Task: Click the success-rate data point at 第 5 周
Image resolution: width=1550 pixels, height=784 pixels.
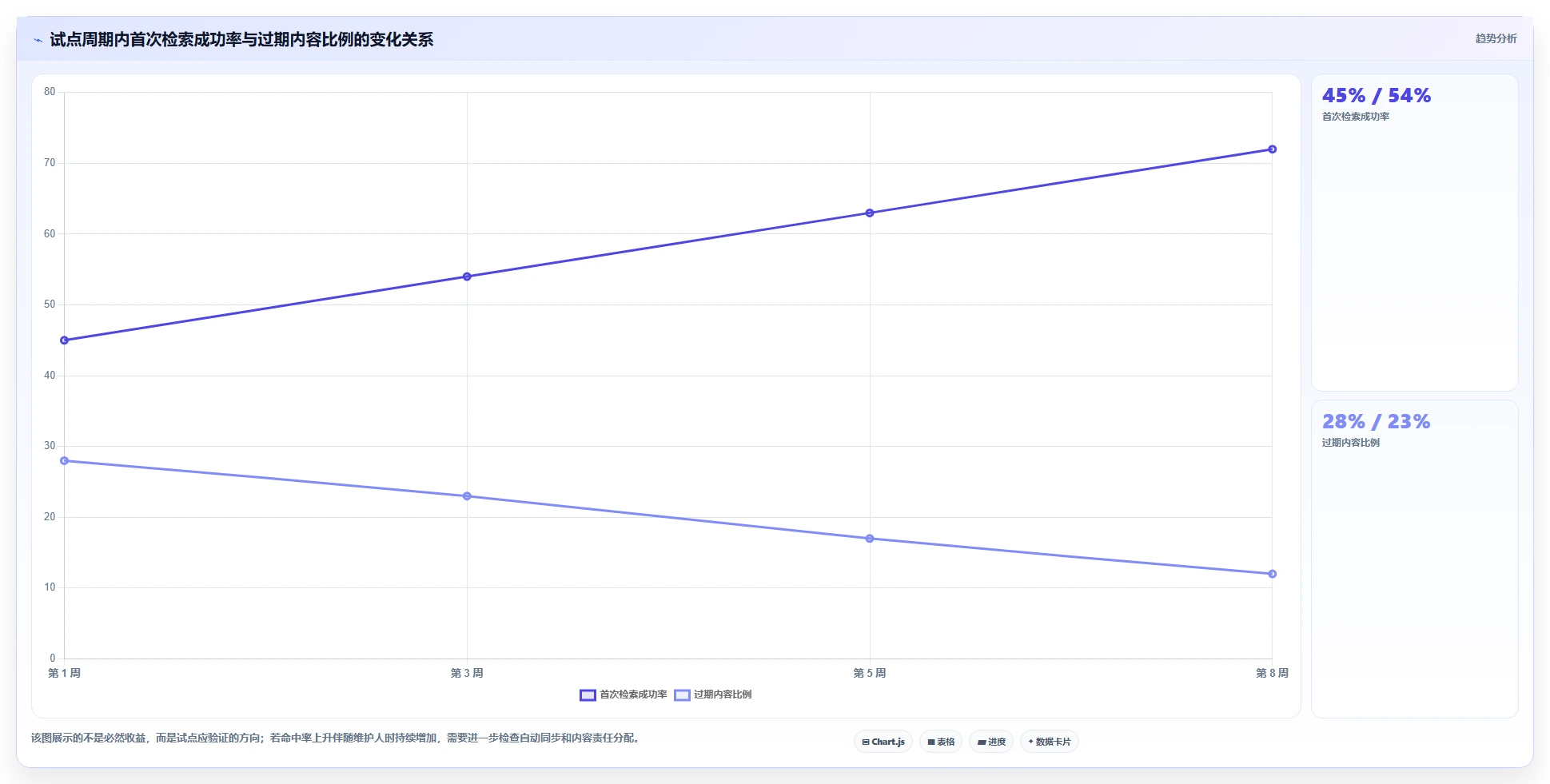Action: point(870,213)
